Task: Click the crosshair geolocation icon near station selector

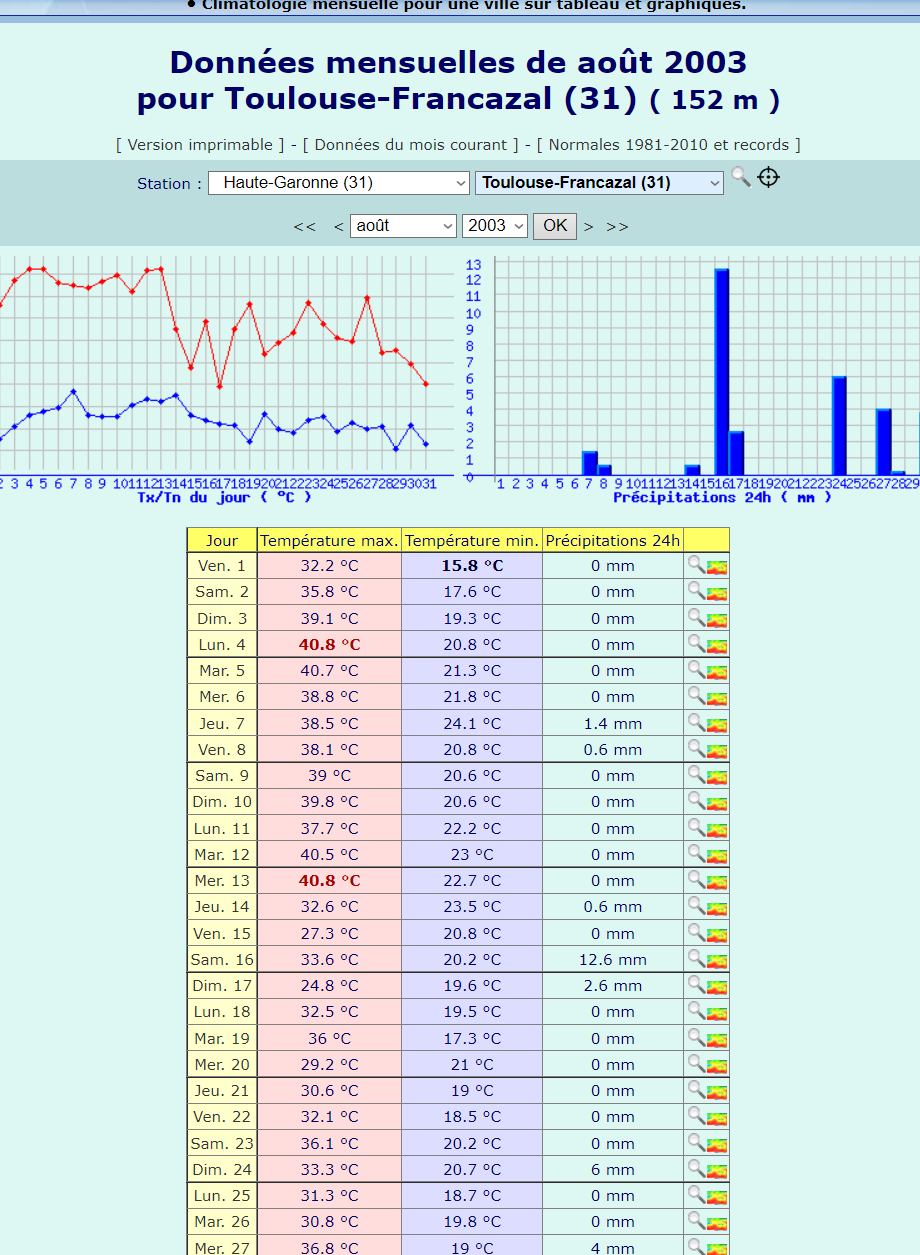Action: pos(768,177)
